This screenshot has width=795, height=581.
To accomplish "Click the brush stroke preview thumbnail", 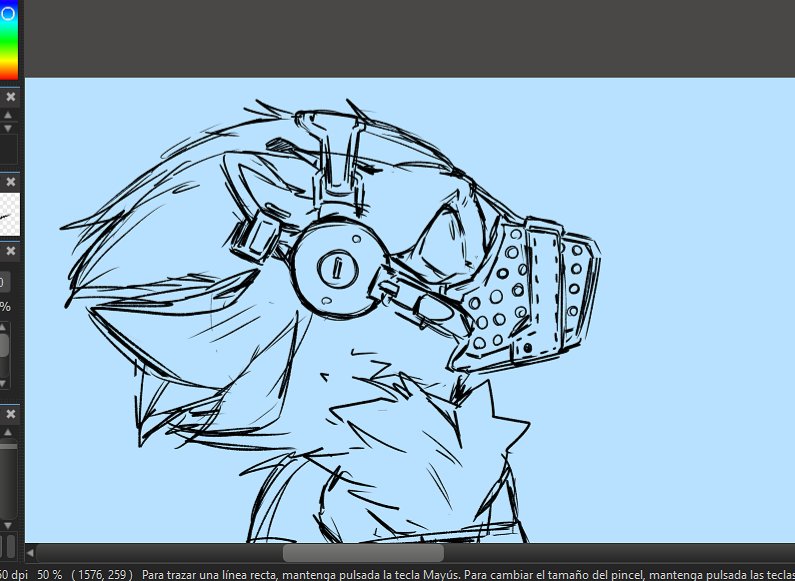I will click(x=9, y=214).
